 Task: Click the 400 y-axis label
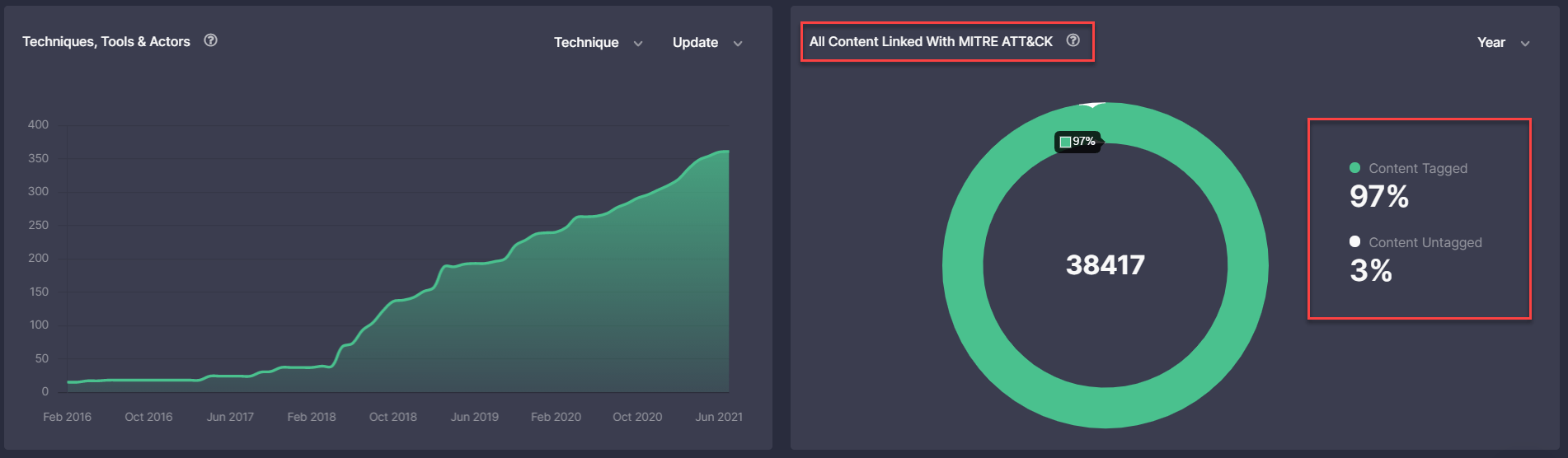(x=38, y=124)
